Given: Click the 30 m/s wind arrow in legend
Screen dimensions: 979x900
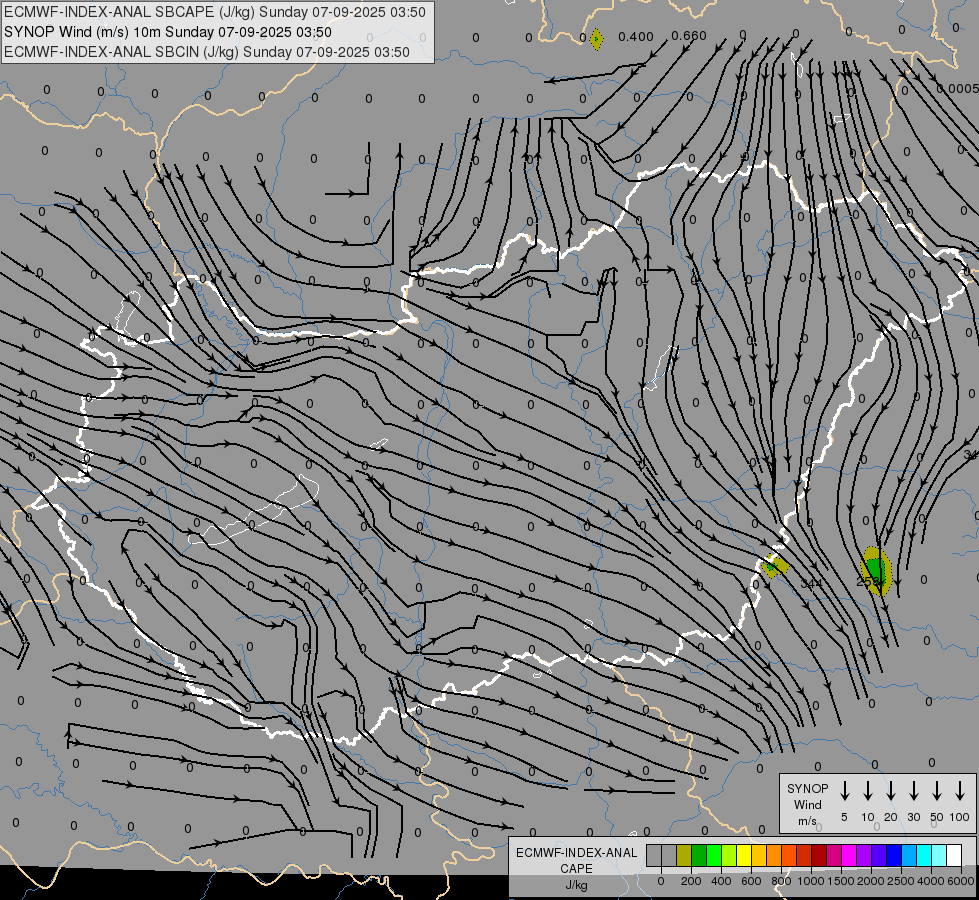Looking at the screenshot, I should (914, 791).
